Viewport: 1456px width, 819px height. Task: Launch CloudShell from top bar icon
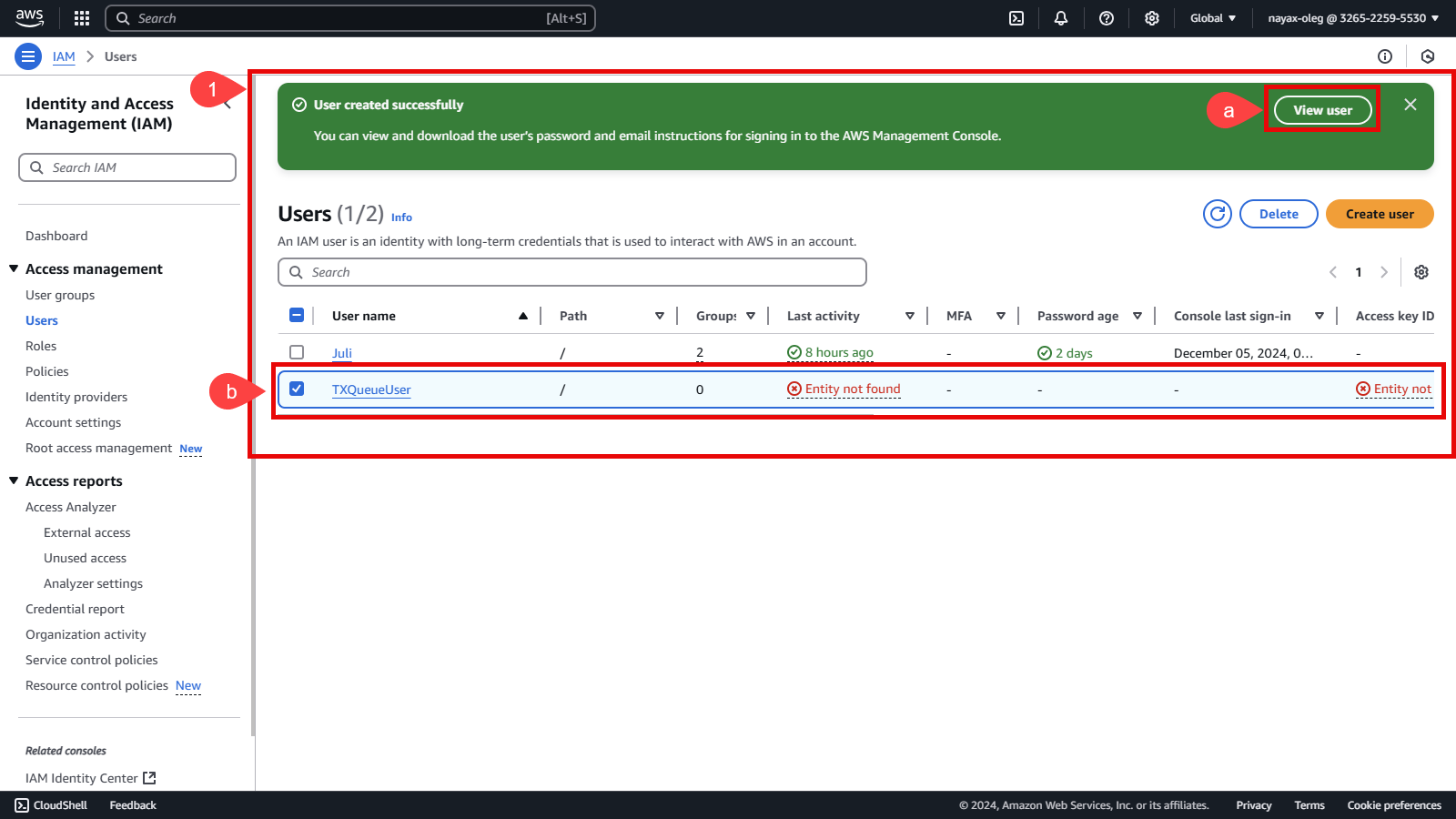pos(1016,18)
